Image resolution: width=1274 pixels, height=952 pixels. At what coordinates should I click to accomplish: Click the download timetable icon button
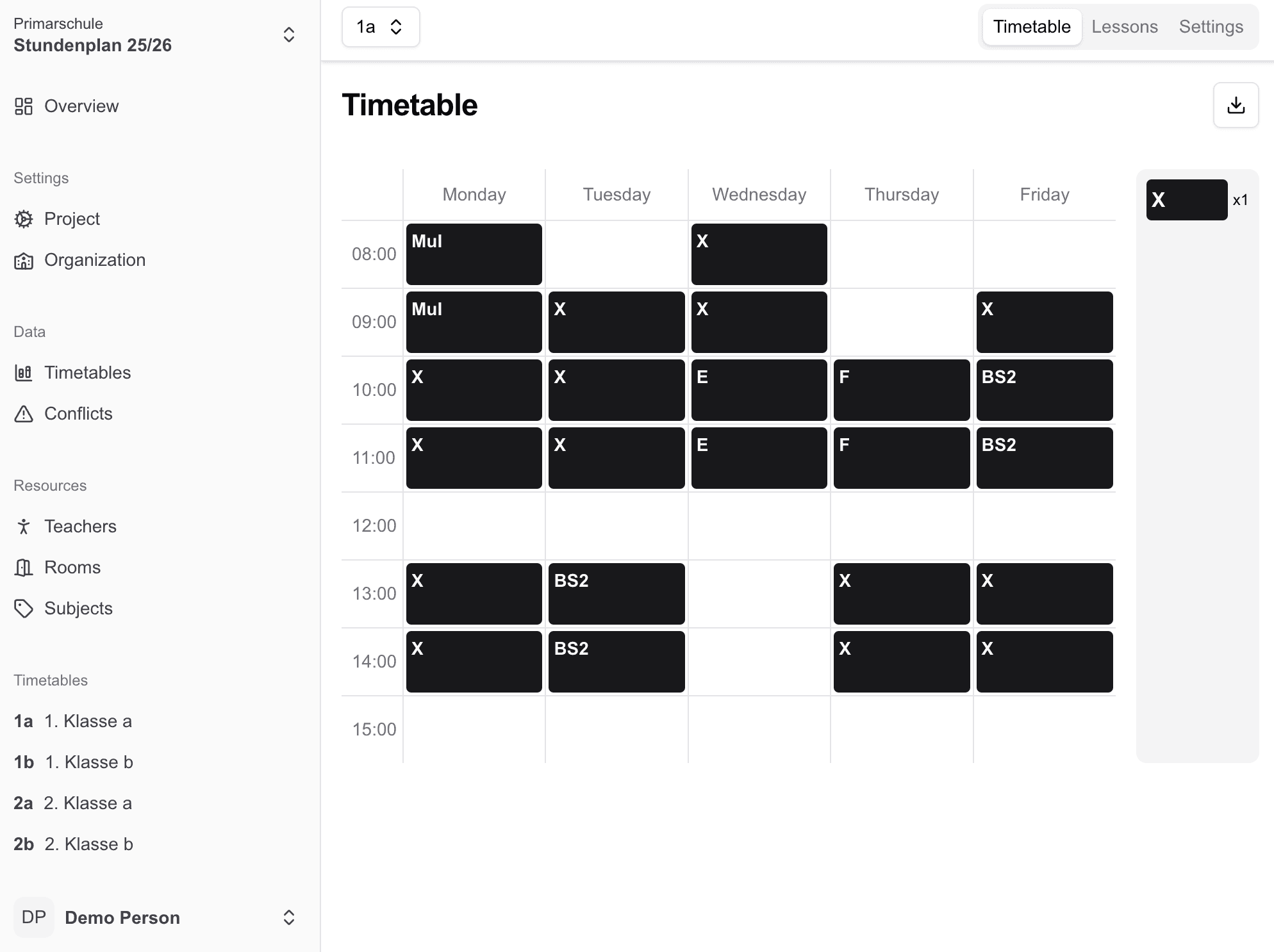coord(1236,105)
